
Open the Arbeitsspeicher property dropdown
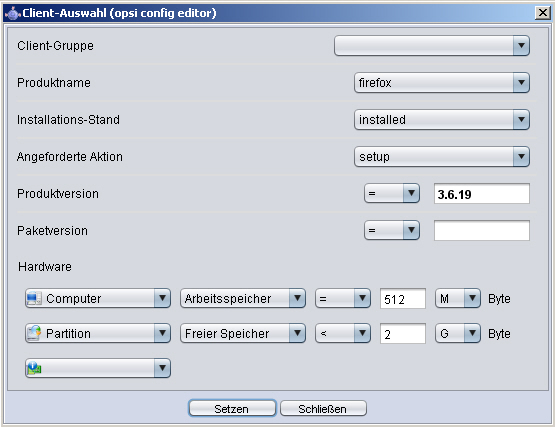243,298
